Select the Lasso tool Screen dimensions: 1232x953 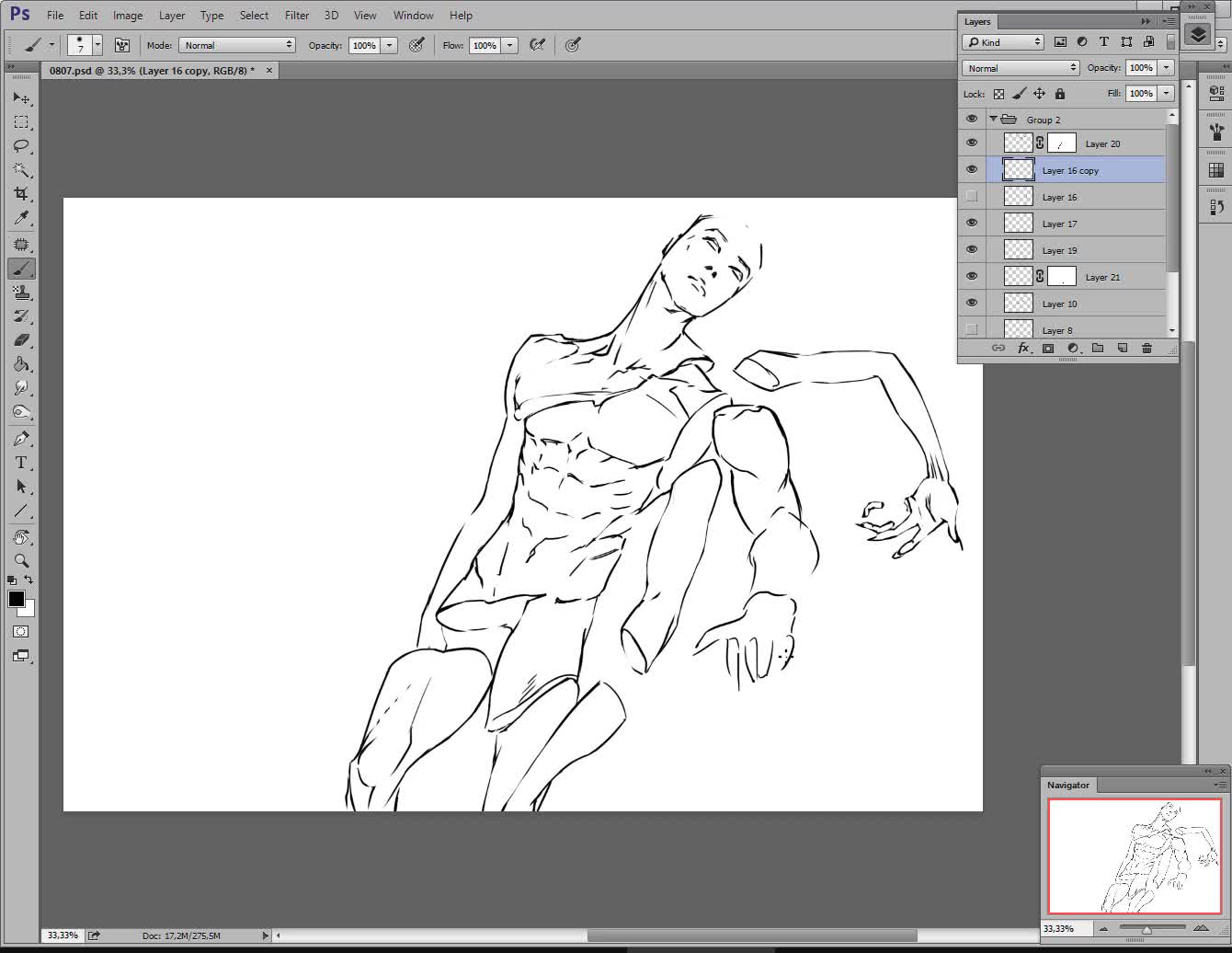(x=21, y=145)
